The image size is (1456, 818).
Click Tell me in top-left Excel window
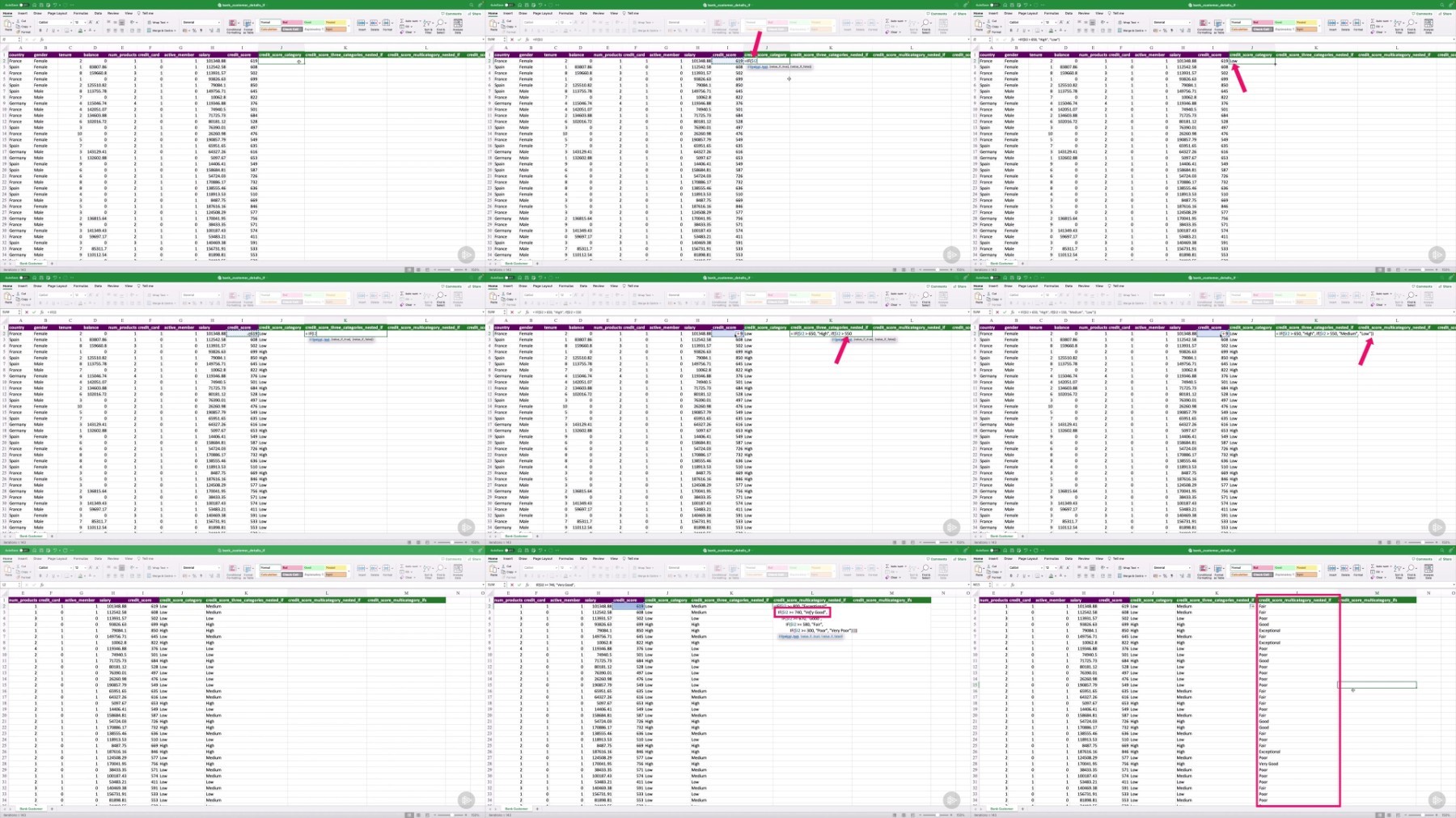[146, 13]
